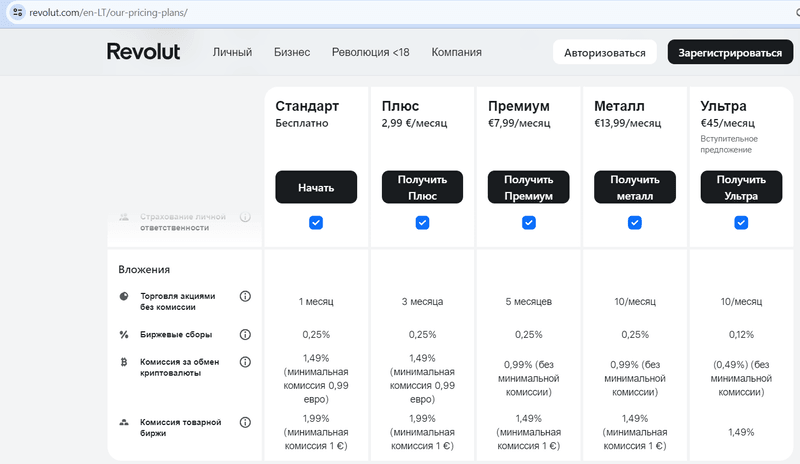800x464 pixels.
Task: Click Получить Плюс button
Action: click(x=422, y=187)
